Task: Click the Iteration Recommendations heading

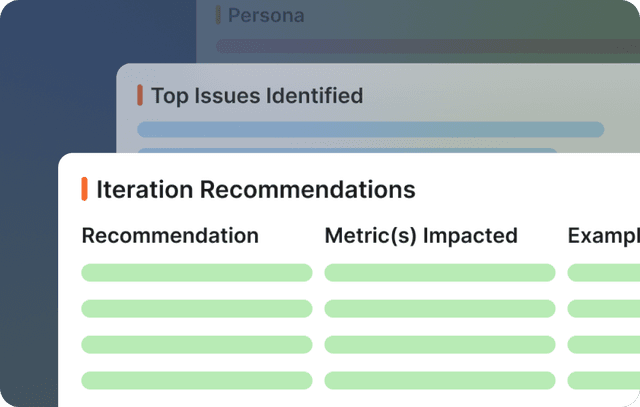Action: tap(255, 189)
